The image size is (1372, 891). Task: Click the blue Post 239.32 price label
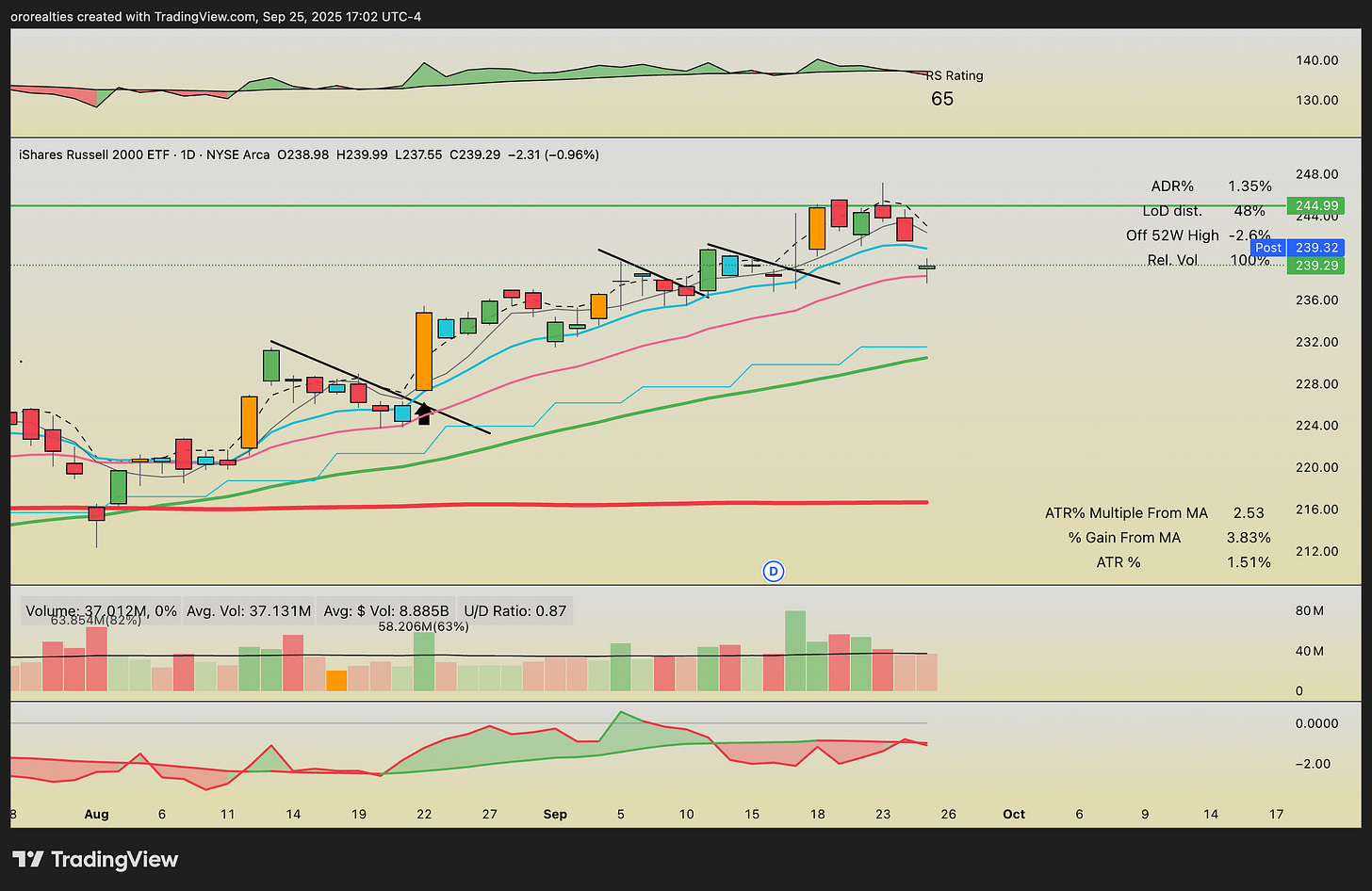[x=1298, y=248]
